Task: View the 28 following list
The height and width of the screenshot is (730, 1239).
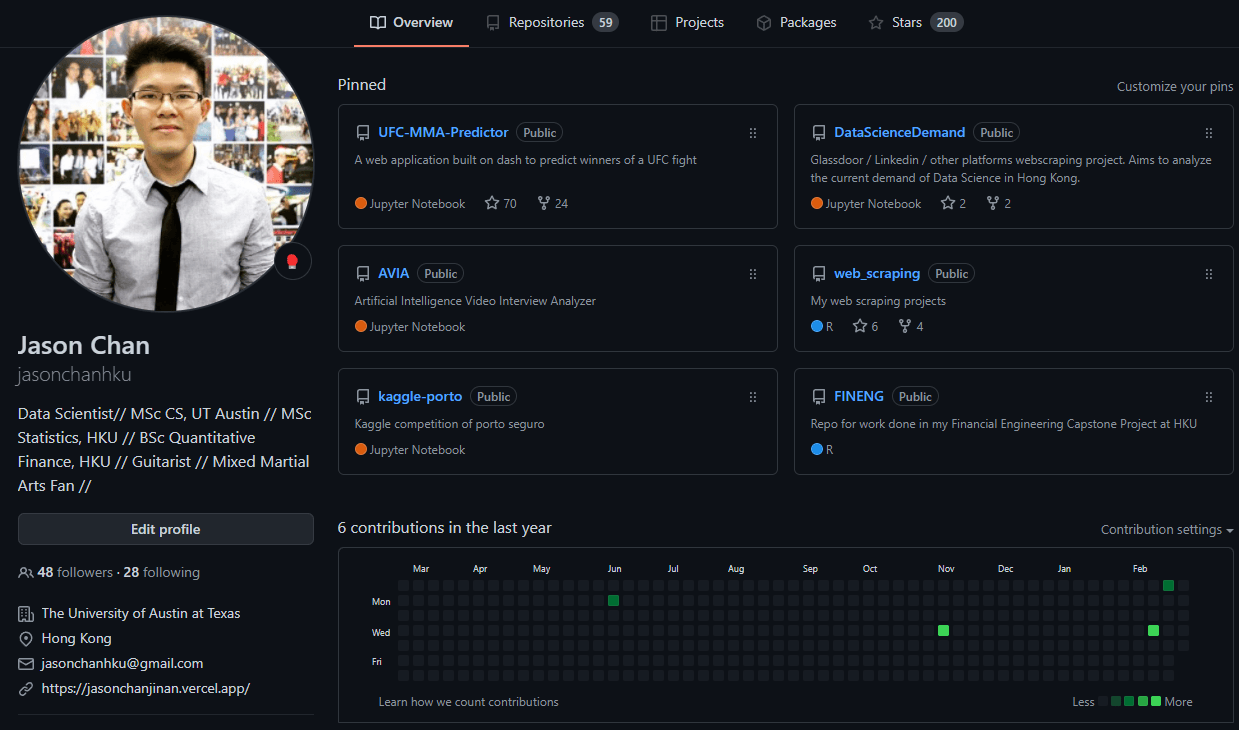Action: [x=162, y=573]
